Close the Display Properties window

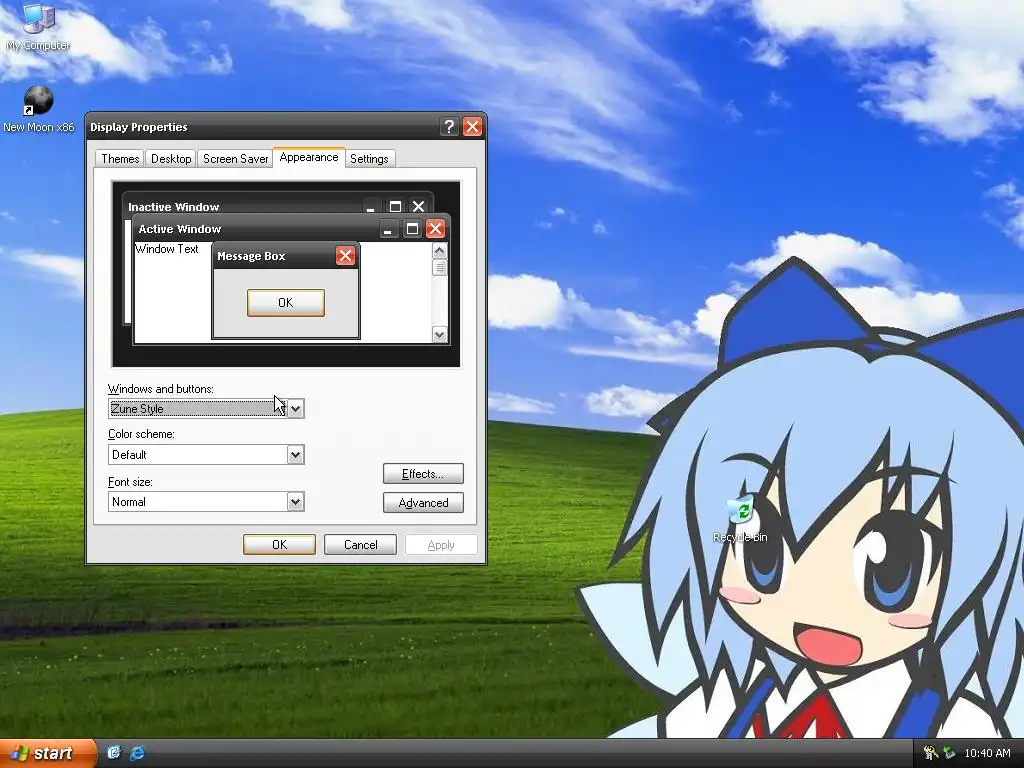click(x=472, y=127)
